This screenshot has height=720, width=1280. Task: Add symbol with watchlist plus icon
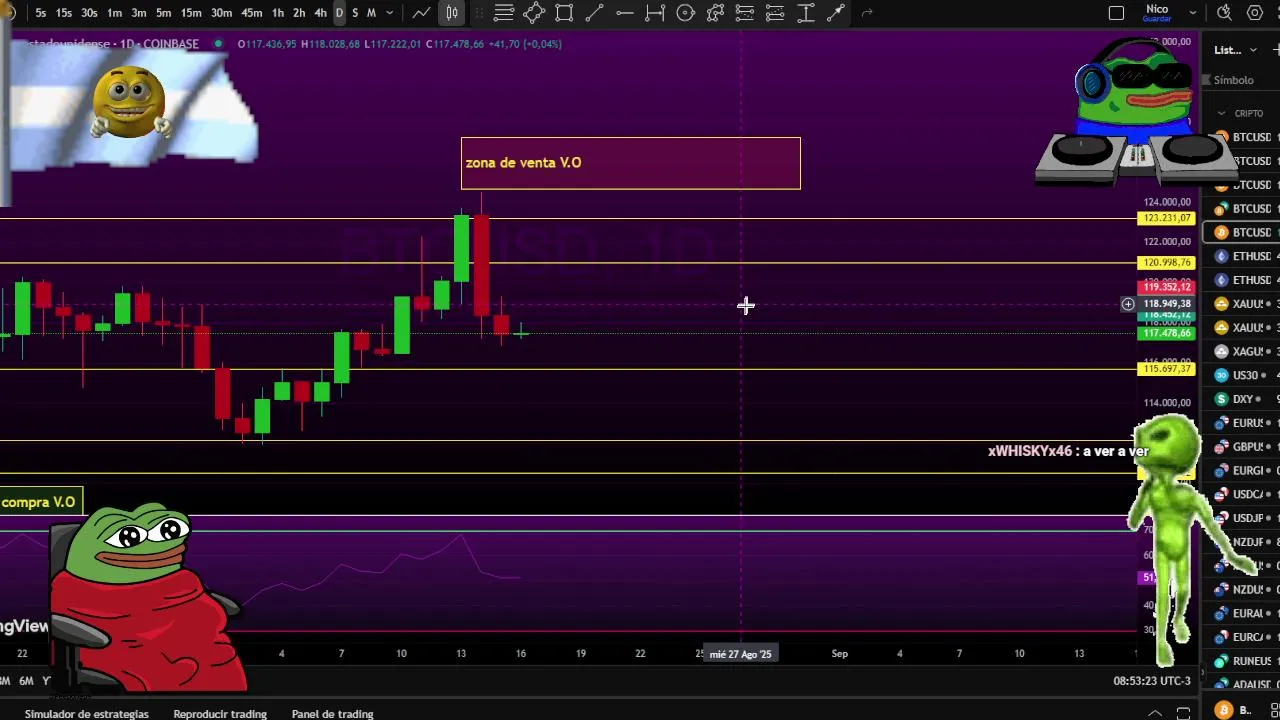(1275, 50)
